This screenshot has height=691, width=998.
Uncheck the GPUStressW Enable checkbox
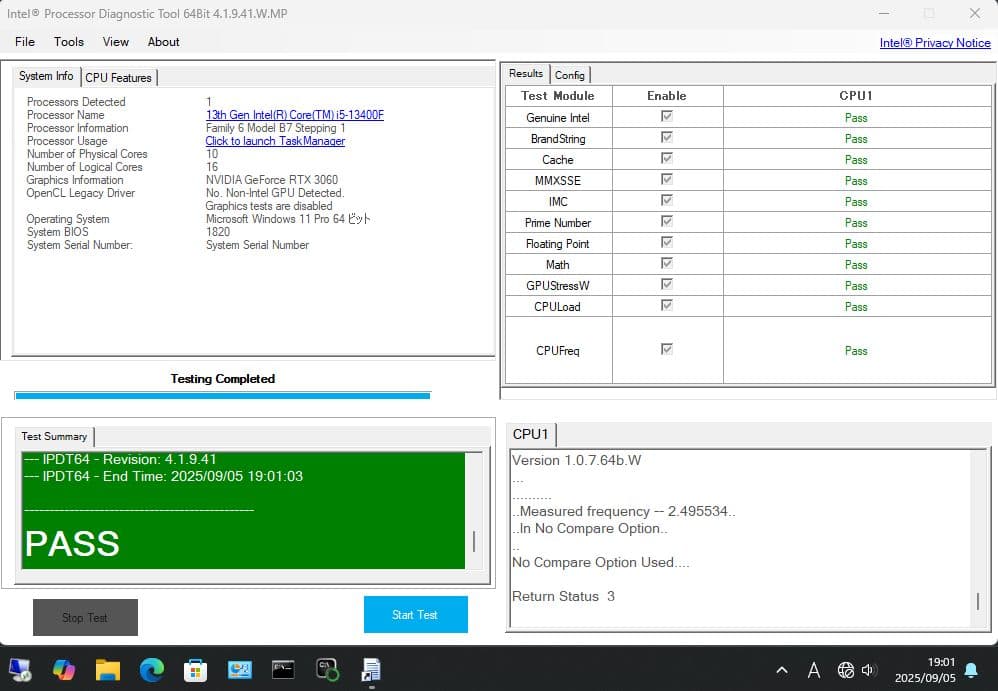click(667, 285)
